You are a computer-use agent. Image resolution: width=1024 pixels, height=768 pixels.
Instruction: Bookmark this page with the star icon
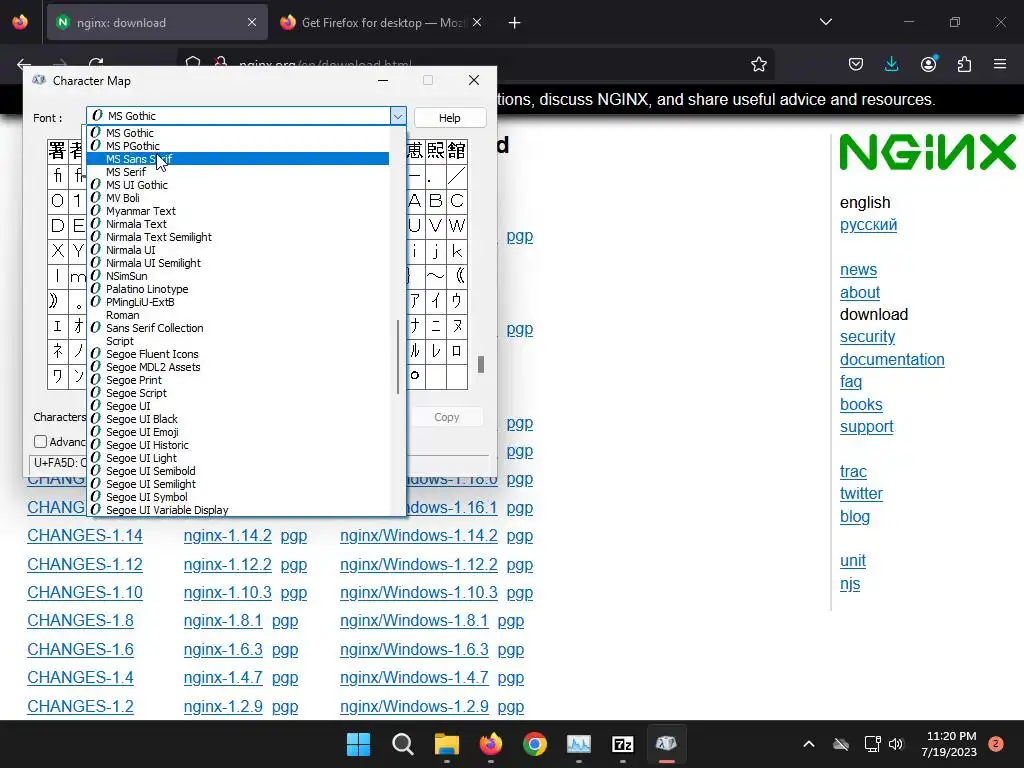coord(758,64)
